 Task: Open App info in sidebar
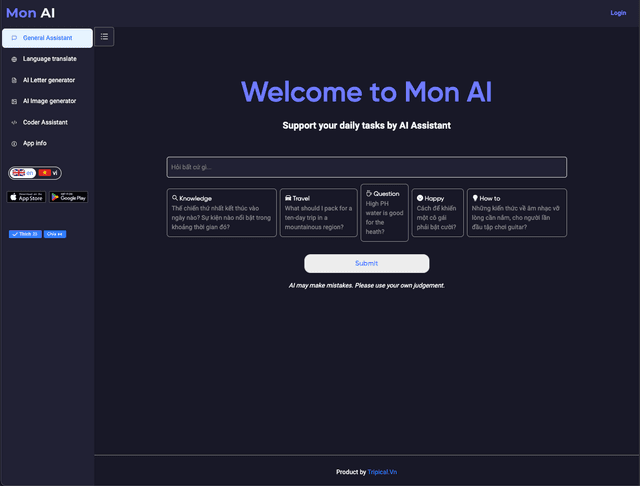[x=47, y=144]
